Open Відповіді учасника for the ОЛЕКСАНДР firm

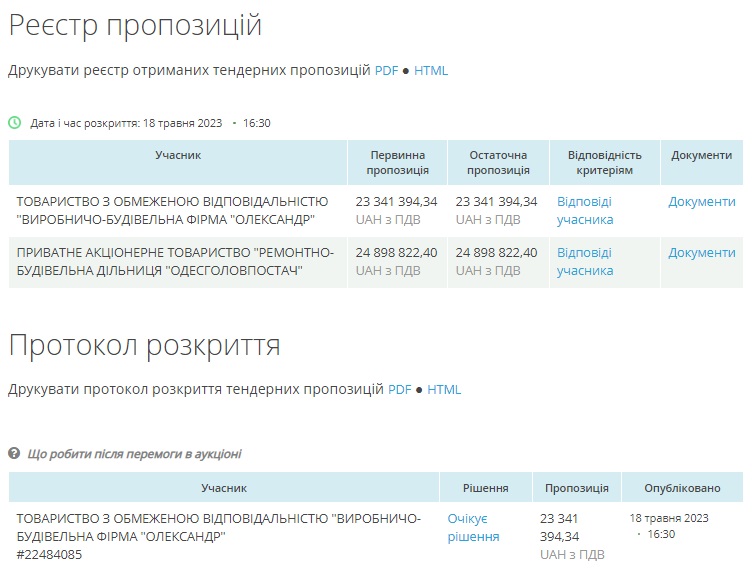585,211
